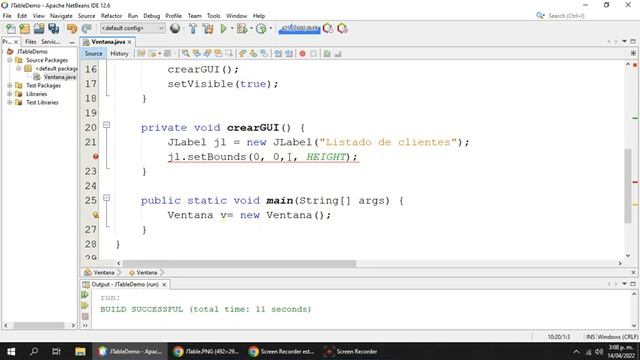Click the first hexagon icon beside the memory bar
640x360 pixels.
coord(327,29)
